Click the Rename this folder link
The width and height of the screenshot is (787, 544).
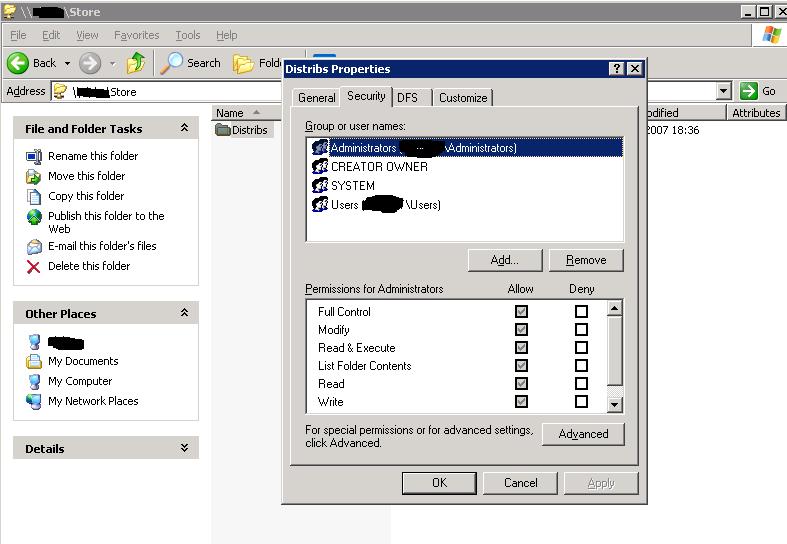click(93, 156)
